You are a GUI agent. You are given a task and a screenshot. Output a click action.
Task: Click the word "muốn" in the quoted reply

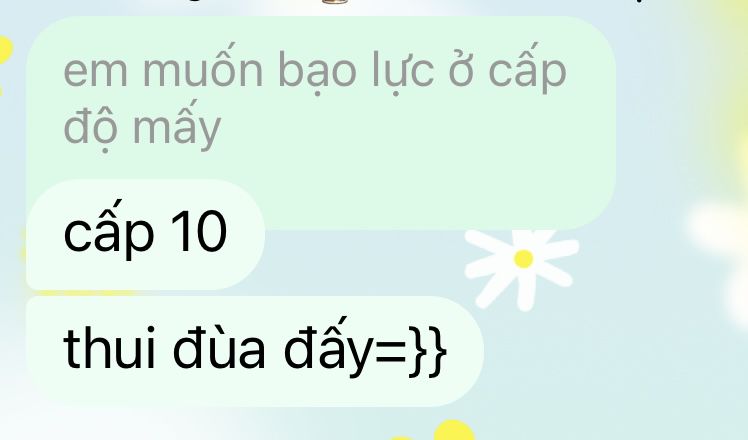(203, 66)
